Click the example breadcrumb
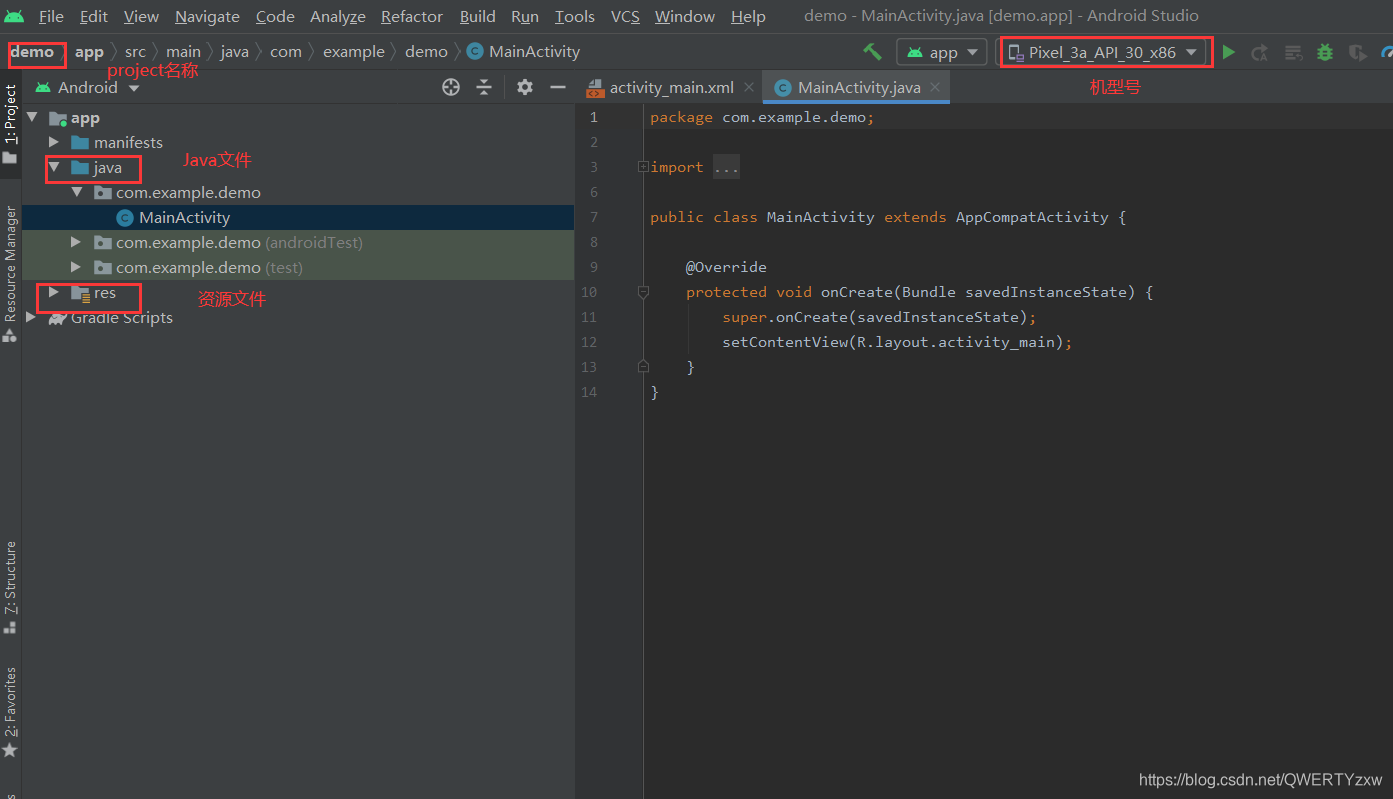Image resolution: width=1393 pixels, height=799 pixels. click(353, 52)
